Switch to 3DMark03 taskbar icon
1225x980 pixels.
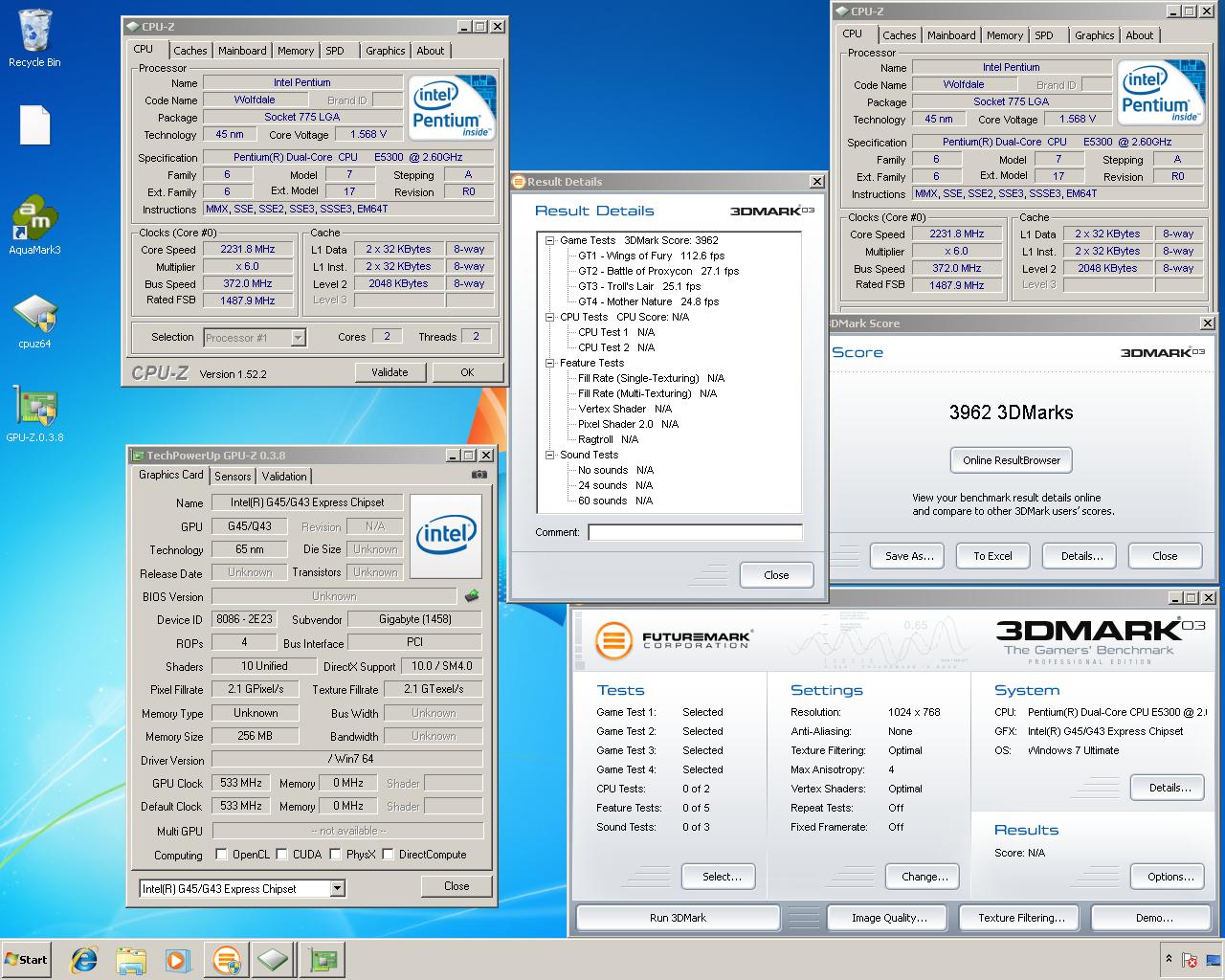pos(227,960)
